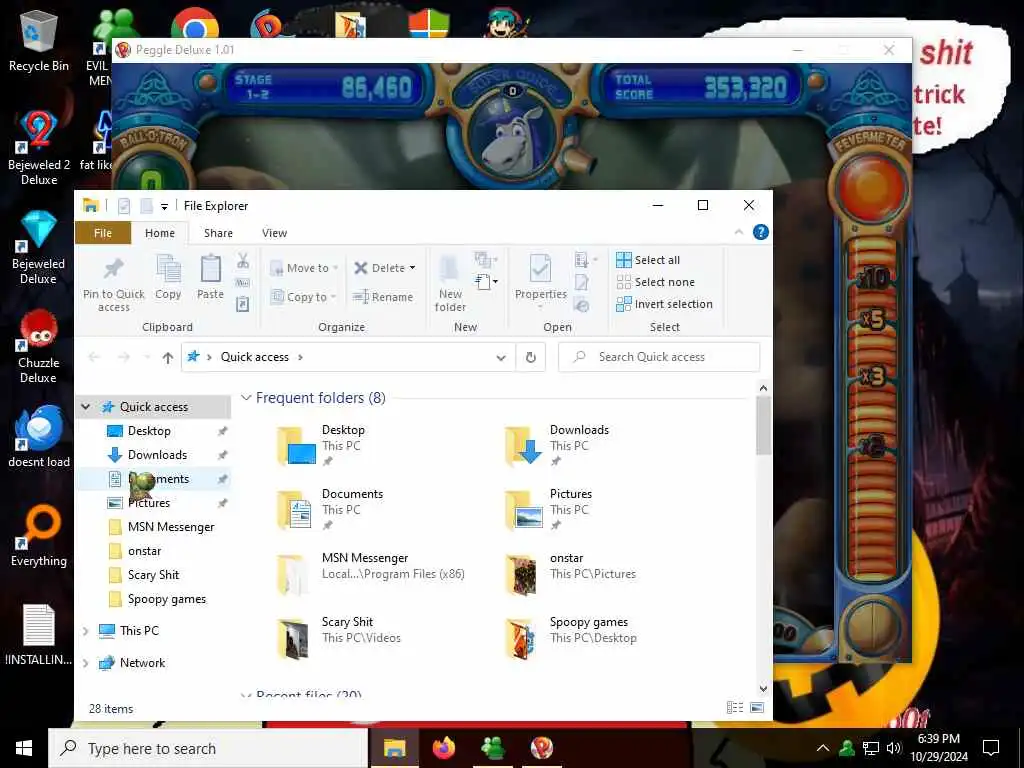
Task: Click the Windows Start button
Action: click(x=24, y=748)
